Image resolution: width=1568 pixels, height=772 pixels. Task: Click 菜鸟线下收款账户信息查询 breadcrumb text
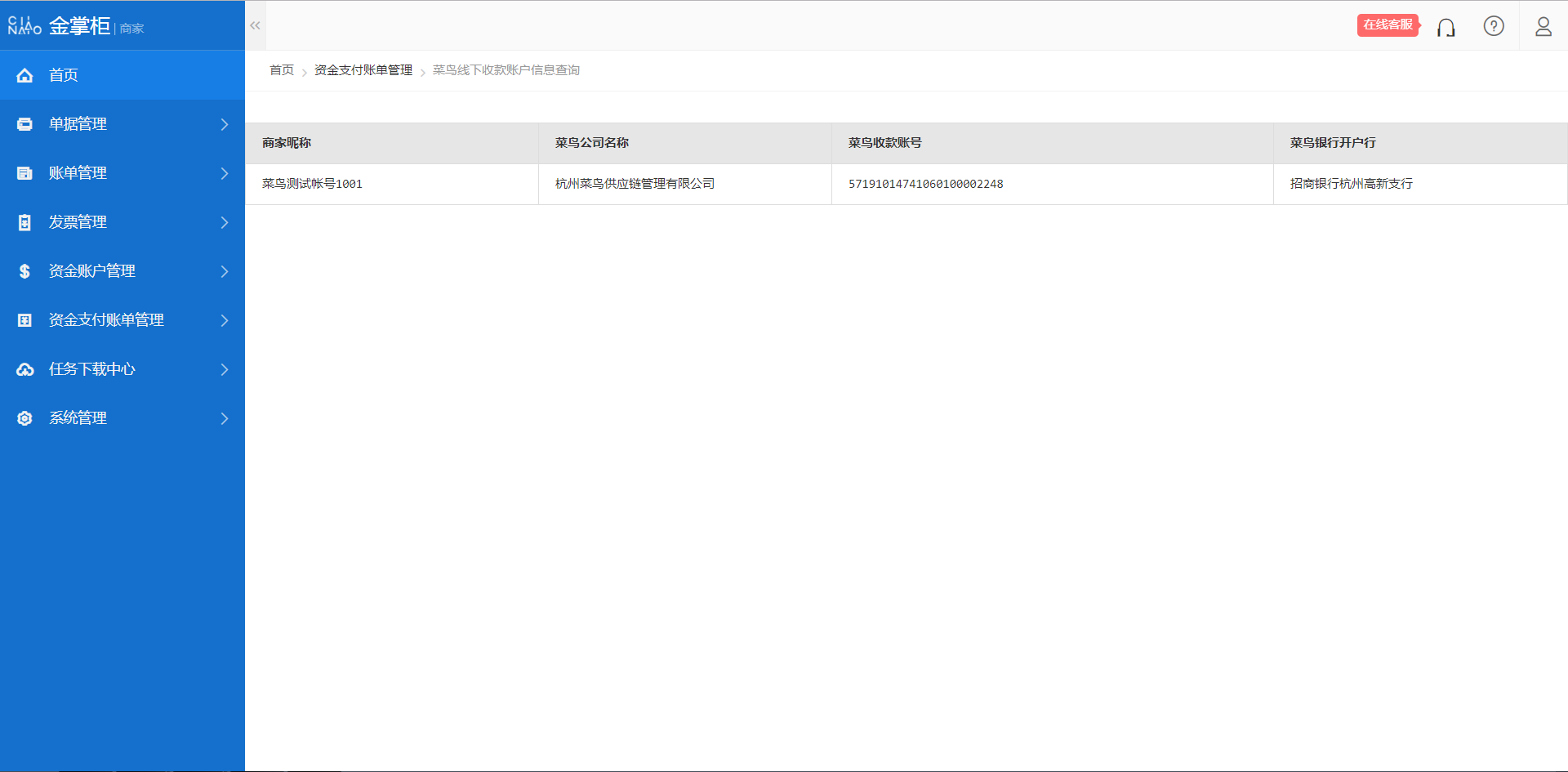pyautogui.click(x=506, y=70)
